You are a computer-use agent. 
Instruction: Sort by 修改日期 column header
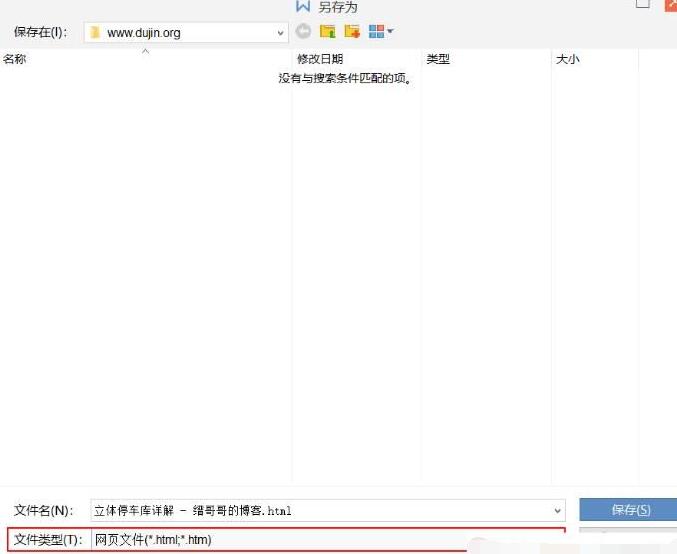(x=320, y=59)
